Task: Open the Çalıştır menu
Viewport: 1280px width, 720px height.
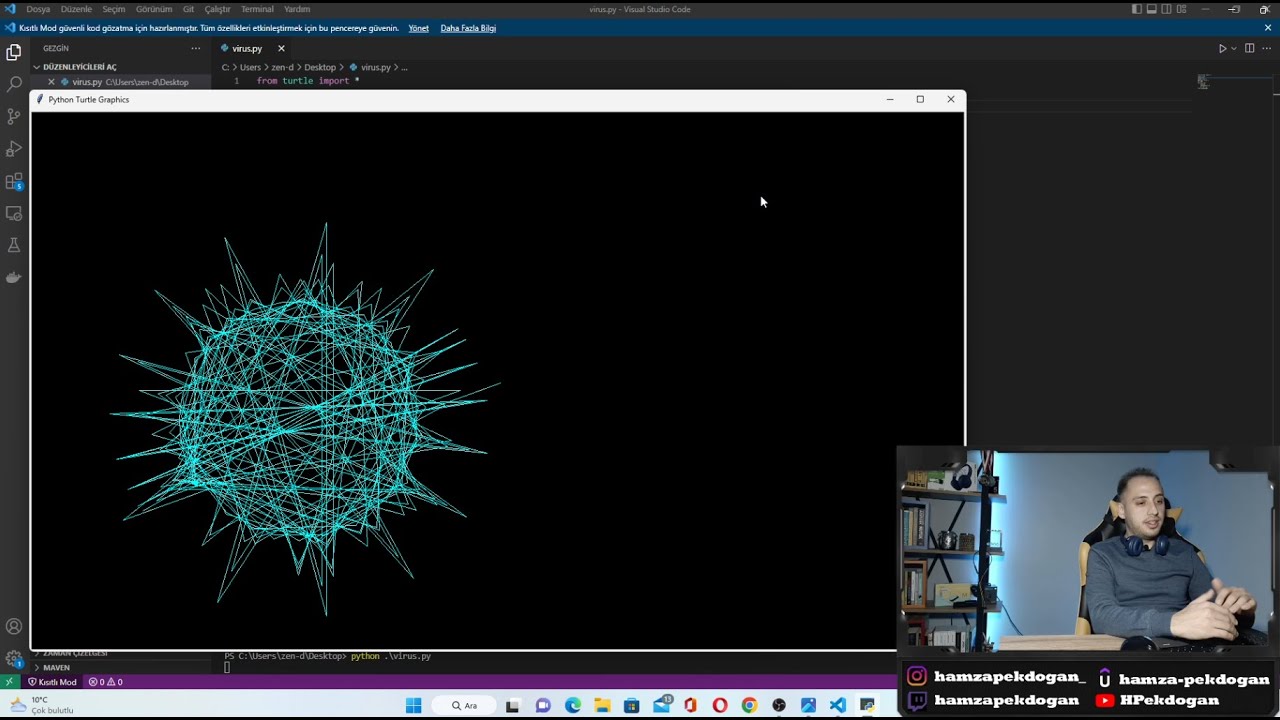Action: pyautogui.click(x=217, y=9)
